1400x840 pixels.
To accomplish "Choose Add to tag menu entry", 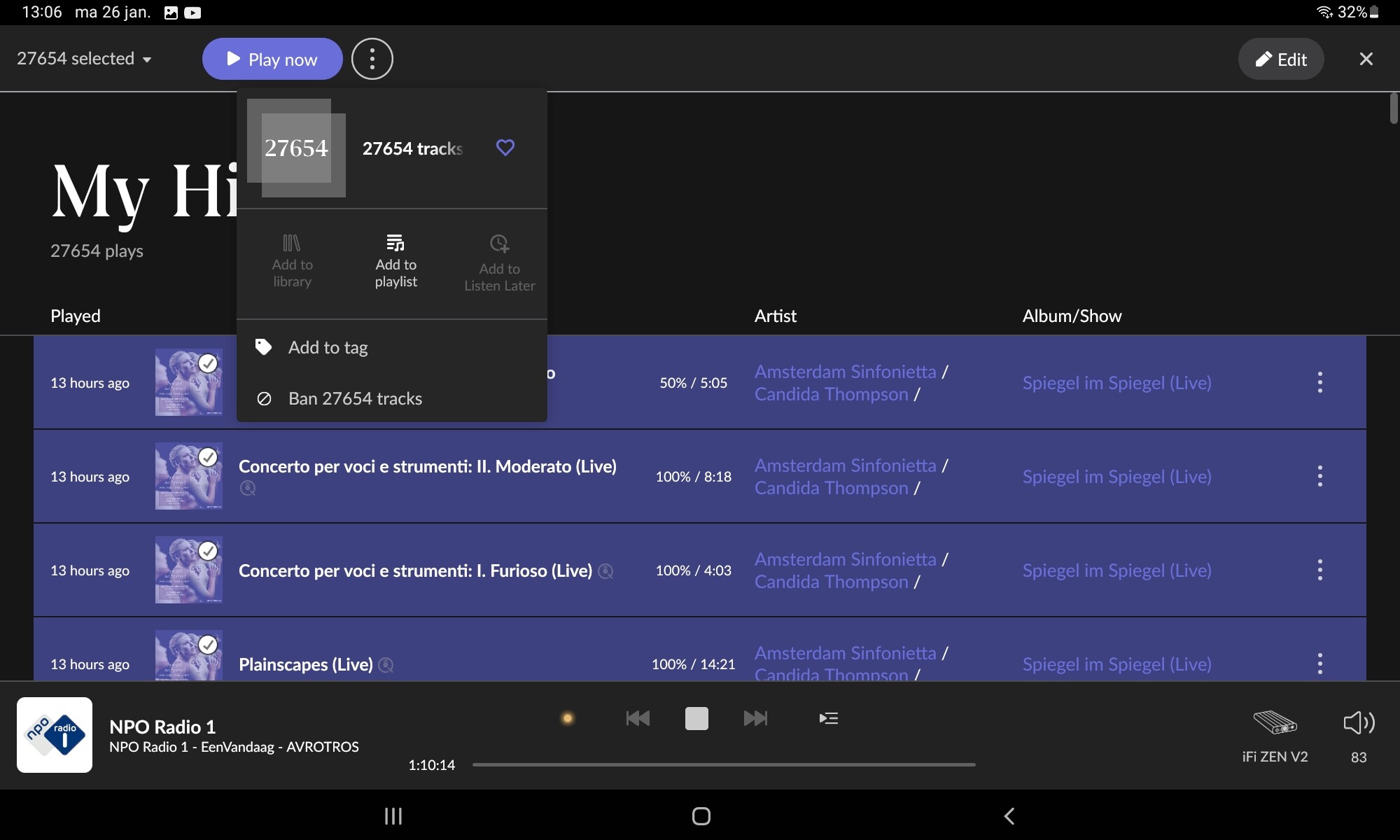I will [x=328, y=347].
